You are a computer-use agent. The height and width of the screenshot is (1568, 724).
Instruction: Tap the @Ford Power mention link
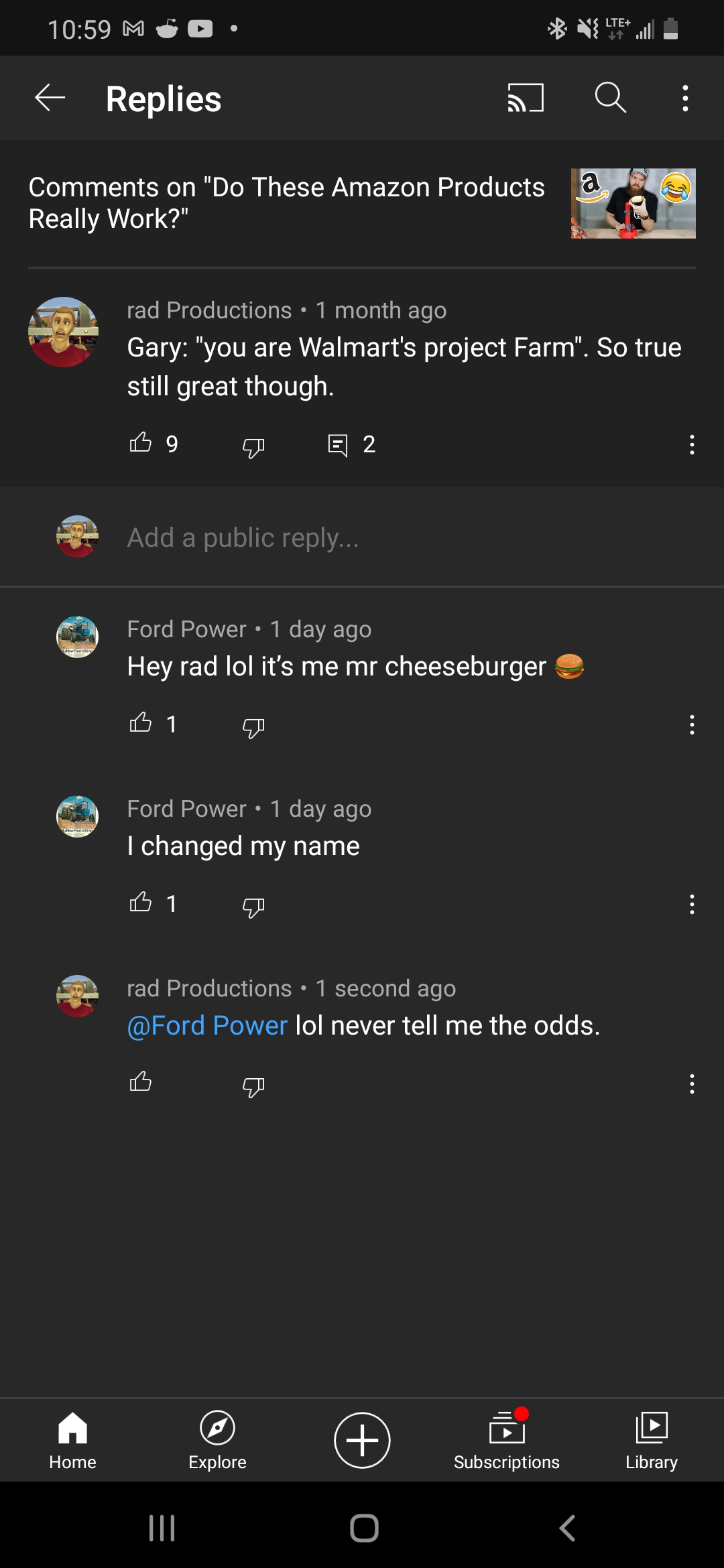(x=207, y=1025)
